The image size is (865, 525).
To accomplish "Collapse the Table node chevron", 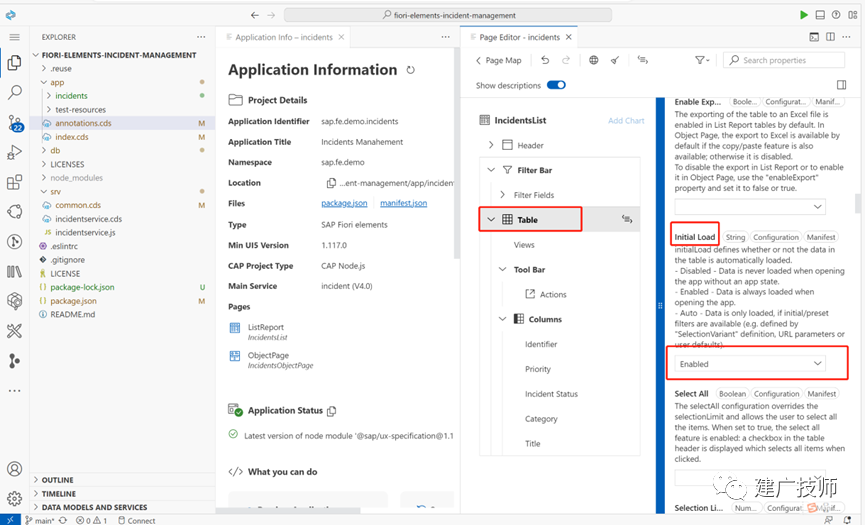I will 491,219.
